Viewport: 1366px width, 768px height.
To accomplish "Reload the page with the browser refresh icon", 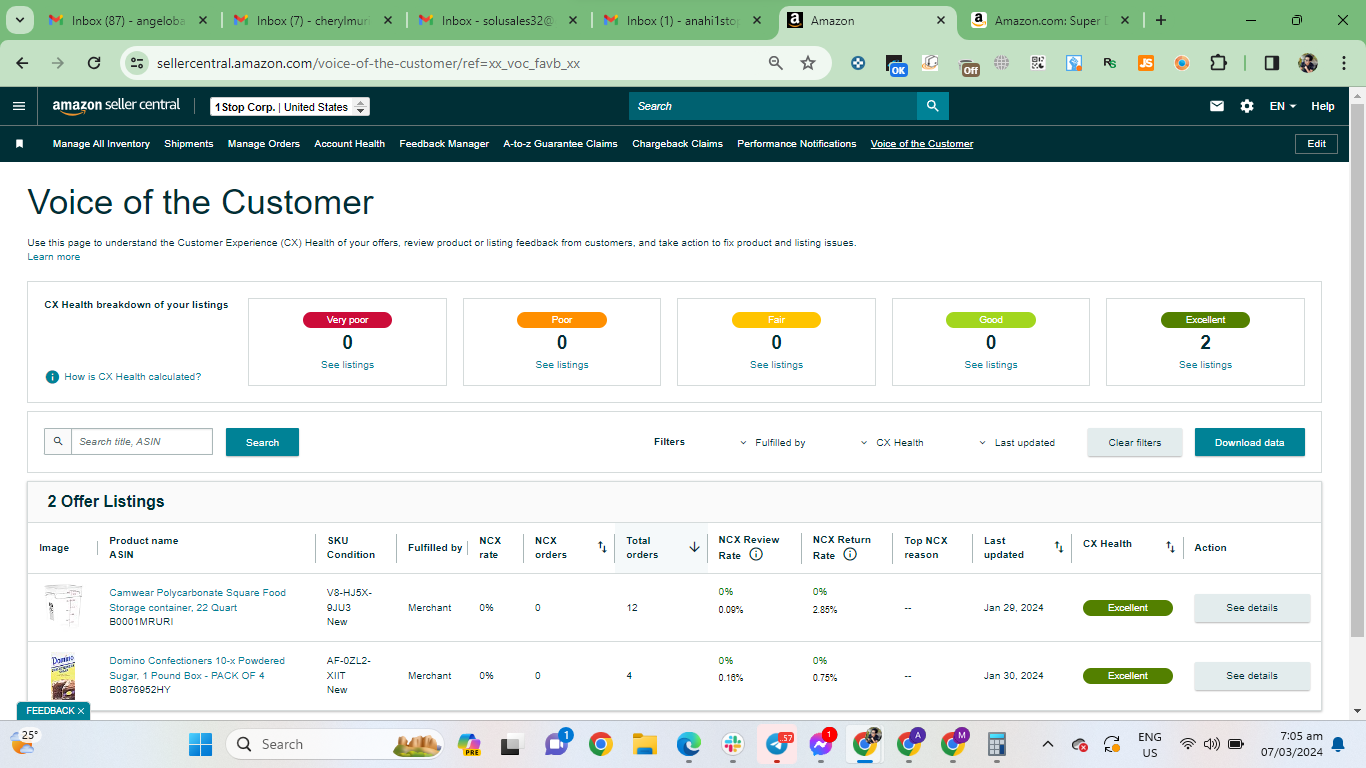I will (94, 63).
